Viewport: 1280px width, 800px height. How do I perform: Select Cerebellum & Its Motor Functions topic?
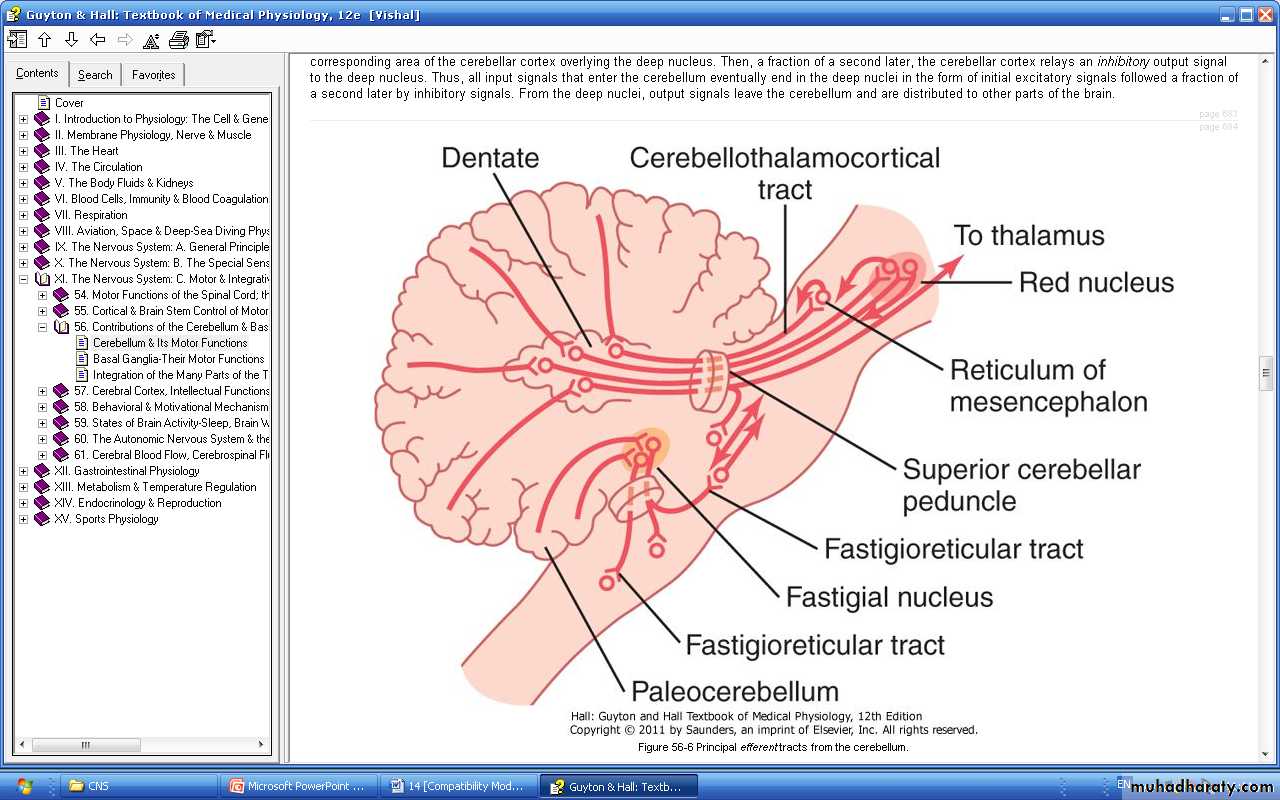170,343
